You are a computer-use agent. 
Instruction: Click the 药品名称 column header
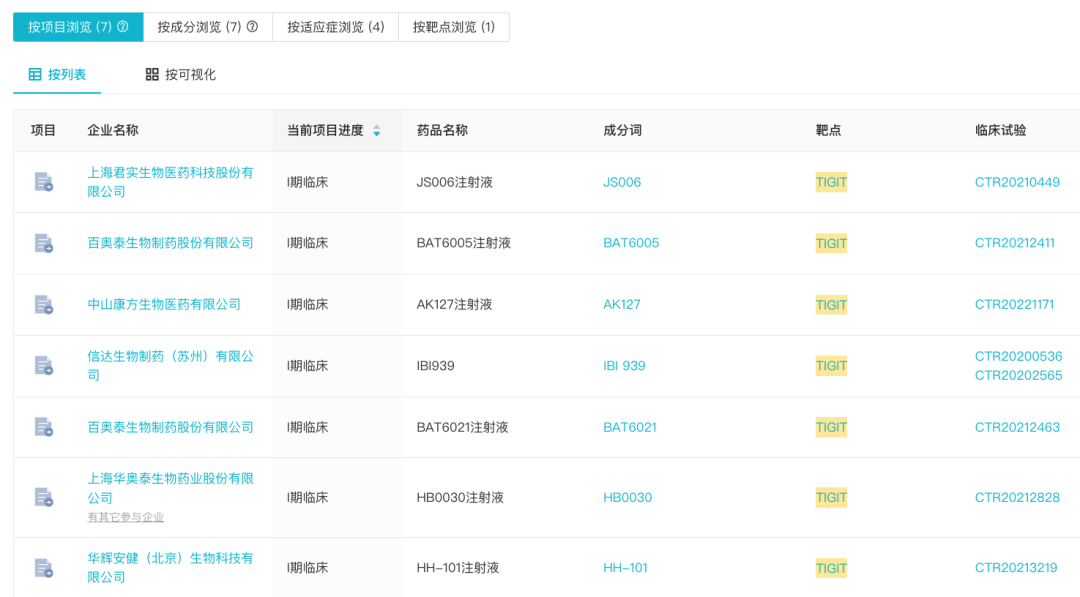(x=442, y=130)
